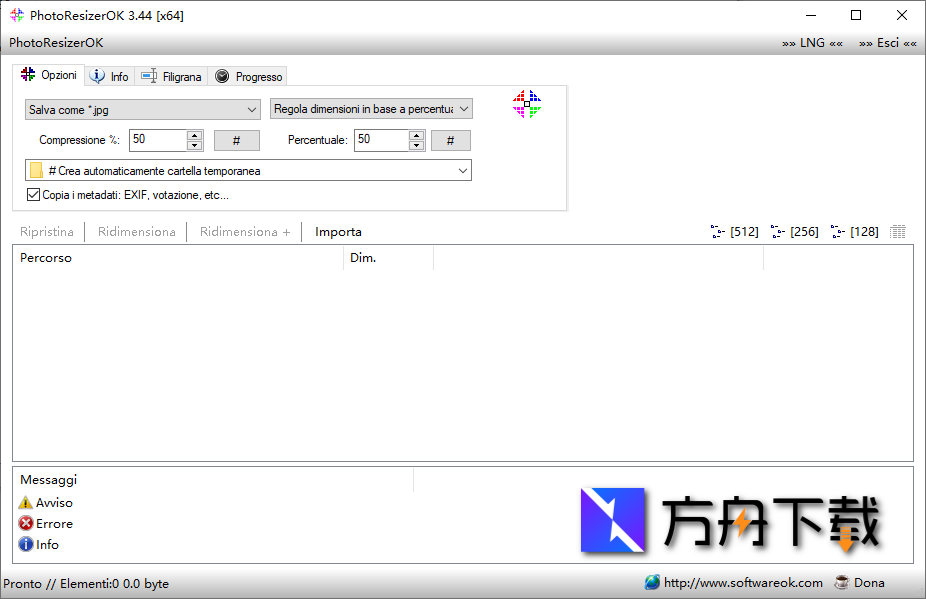Image resolution: width=926 pixels, height=599 pixels.
Task: Click the Errore red error icon
Action: pos(26,524)
